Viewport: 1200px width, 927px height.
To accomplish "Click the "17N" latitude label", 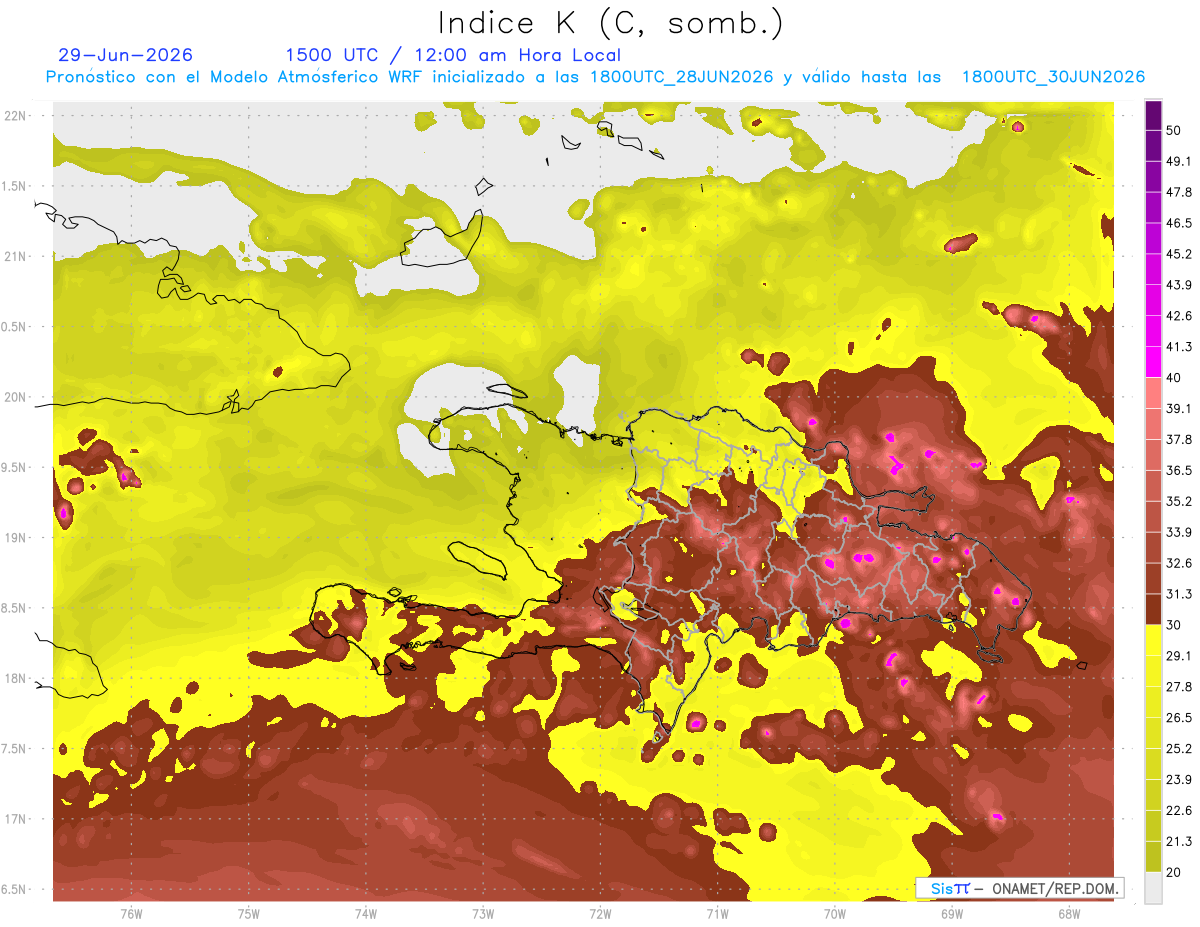I will click(x=16, y=819).
